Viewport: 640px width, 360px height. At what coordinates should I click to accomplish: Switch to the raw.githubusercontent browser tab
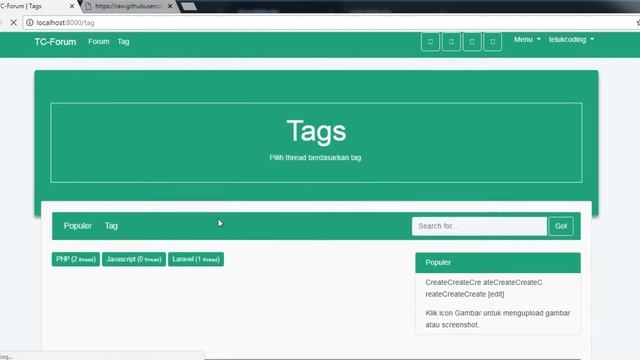(128, 6)
